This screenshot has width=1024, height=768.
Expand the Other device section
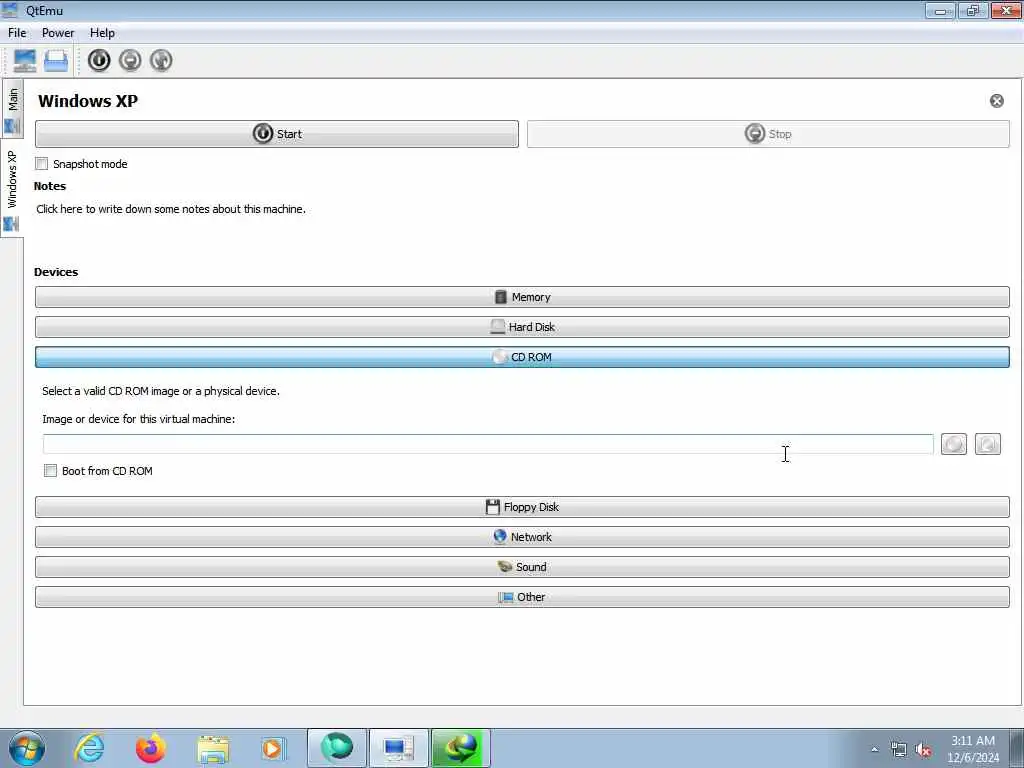click(x=522, y=597)
